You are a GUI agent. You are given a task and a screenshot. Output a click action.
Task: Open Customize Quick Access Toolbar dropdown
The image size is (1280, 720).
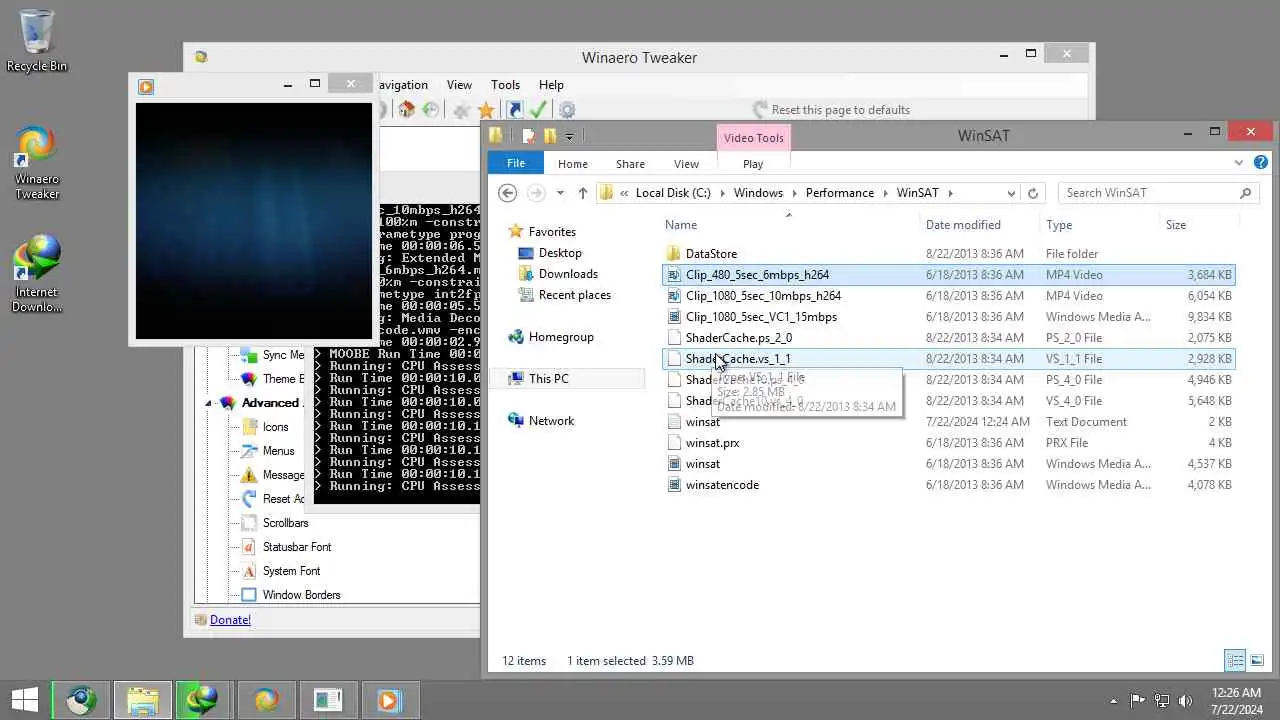[x=569, y=137]
